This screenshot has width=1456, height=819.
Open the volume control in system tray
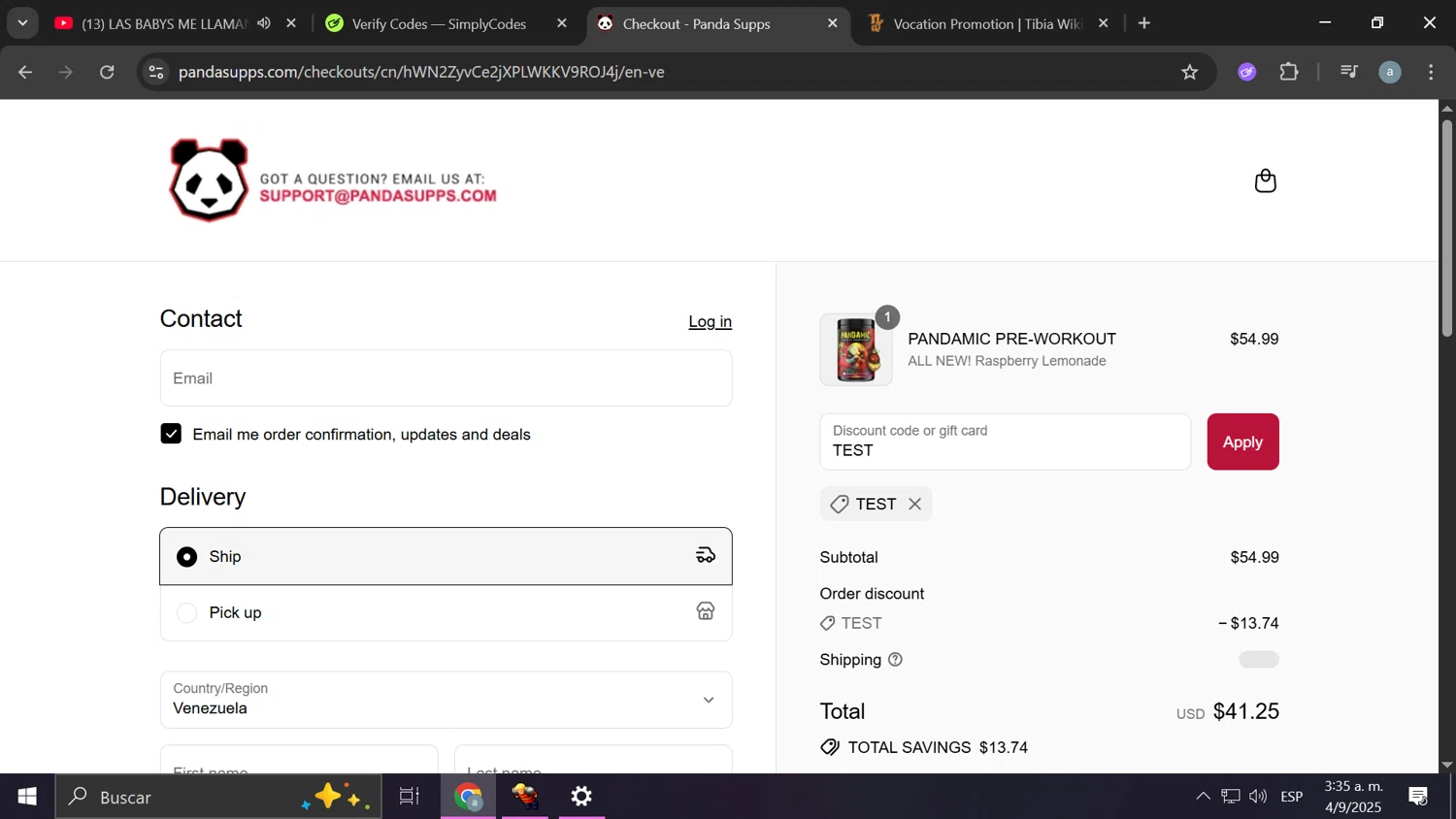click(x=1258, y=797)
